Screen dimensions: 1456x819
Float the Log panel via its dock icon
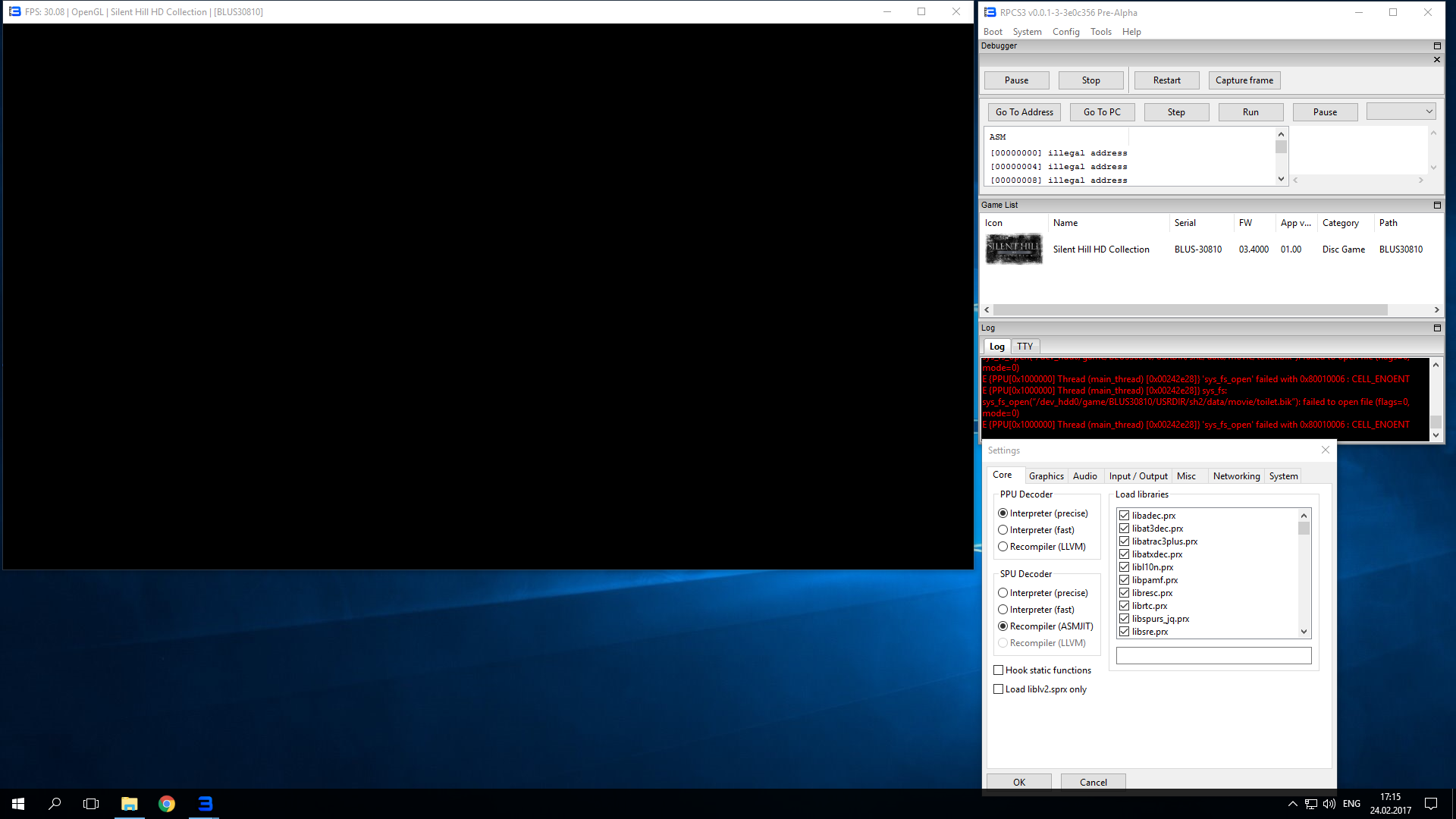pos(1436,328)
